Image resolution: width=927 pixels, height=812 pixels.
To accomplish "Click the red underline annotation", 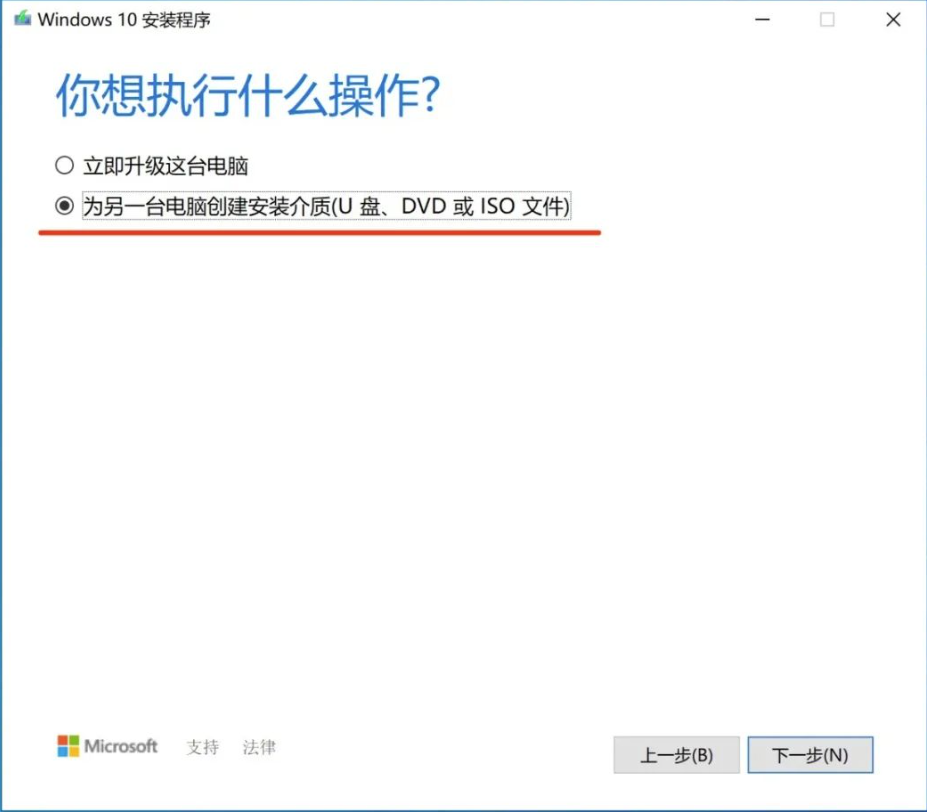I will [320, 232].
